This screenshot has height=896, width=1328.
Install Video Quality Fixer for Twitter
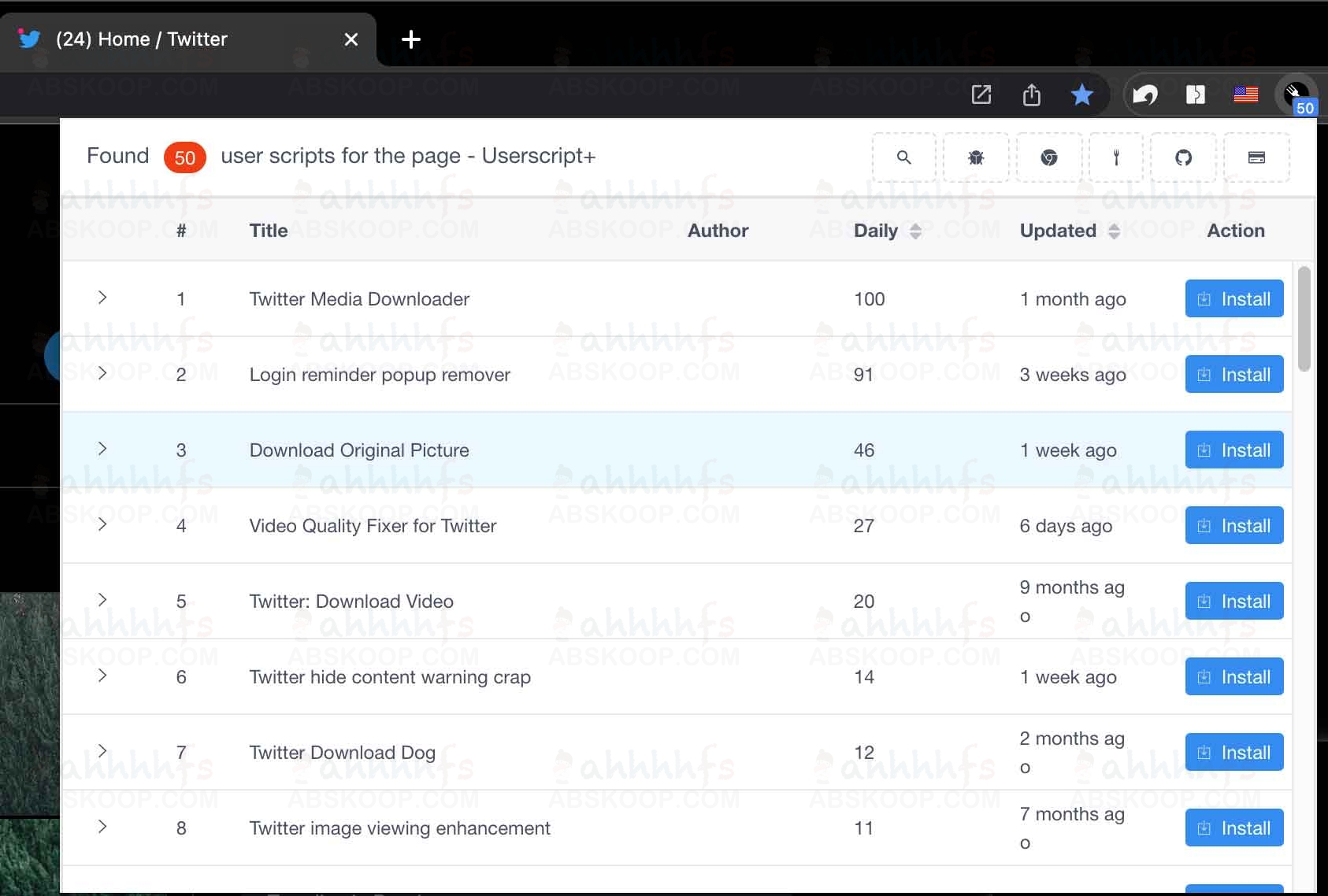(x=1233, y=525)
